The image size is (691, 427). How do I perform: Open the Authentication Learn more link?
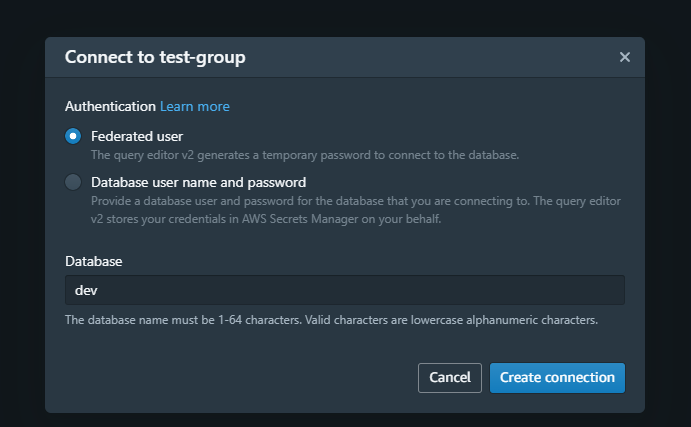(195, 106)
